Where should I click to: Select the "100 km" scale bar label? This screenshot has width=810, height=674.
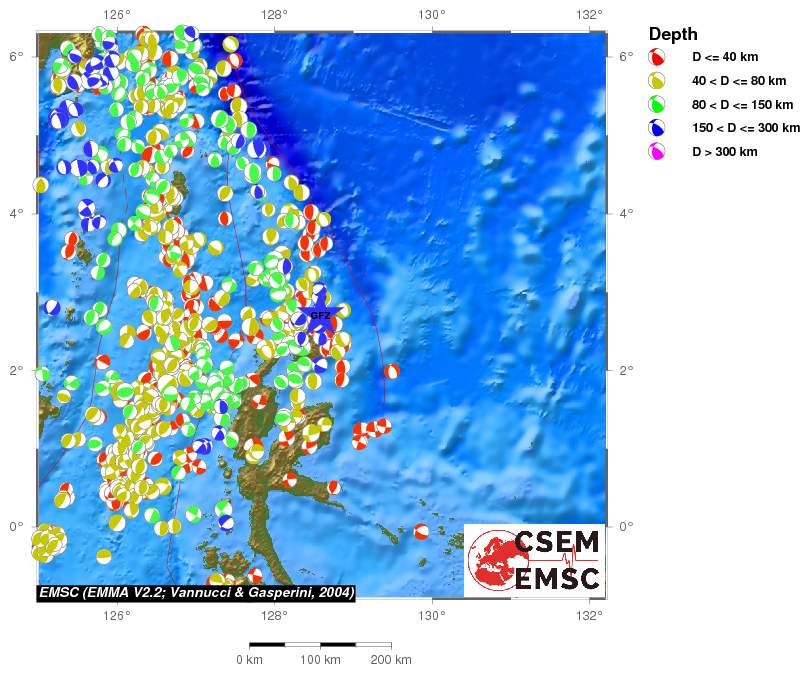click(x=320, y=660)
